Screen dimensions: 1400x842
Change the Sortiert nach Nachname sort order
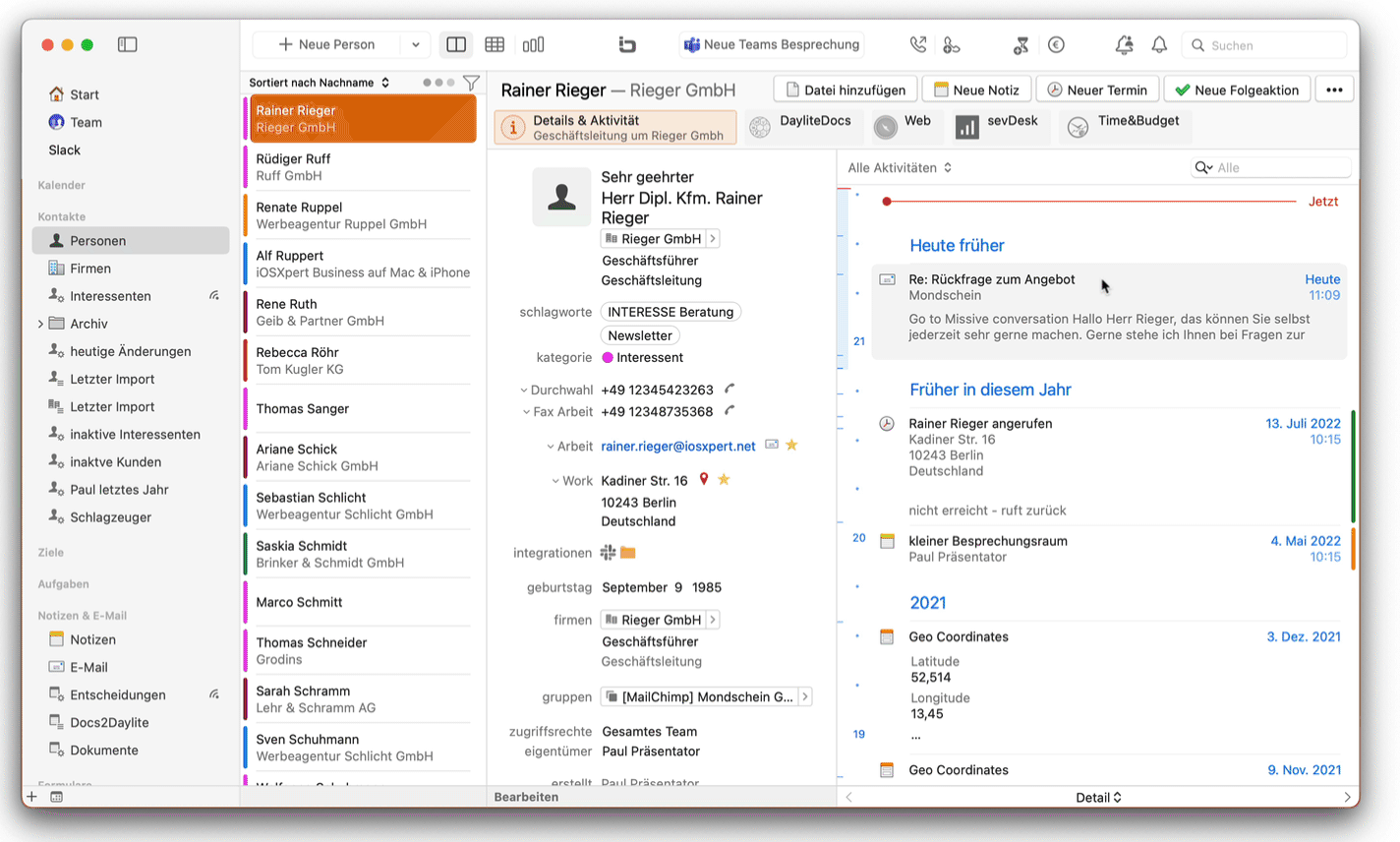click(x=319, y=83)
